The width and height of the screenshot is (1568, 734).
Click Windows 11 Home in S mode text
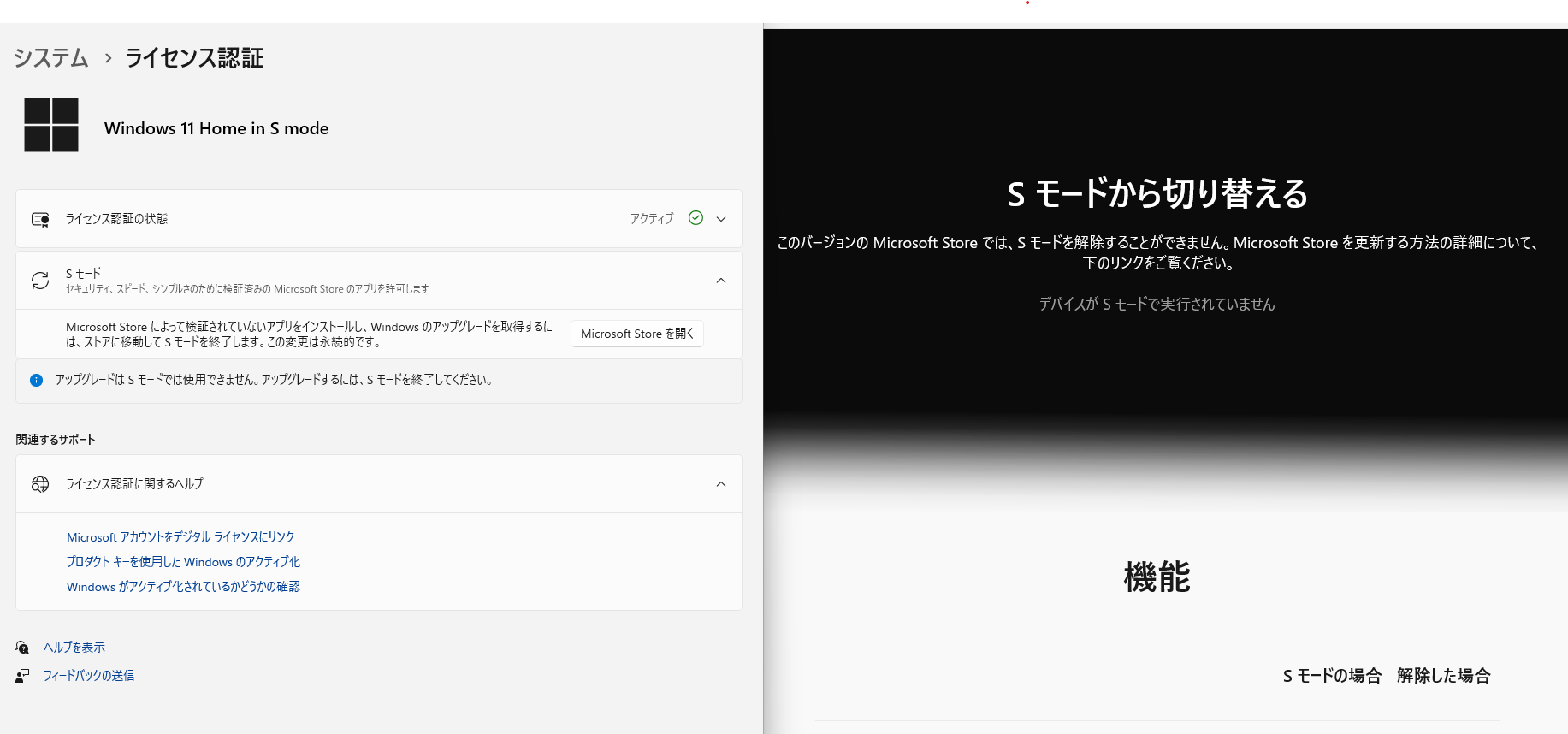click(x=216, y=128)
